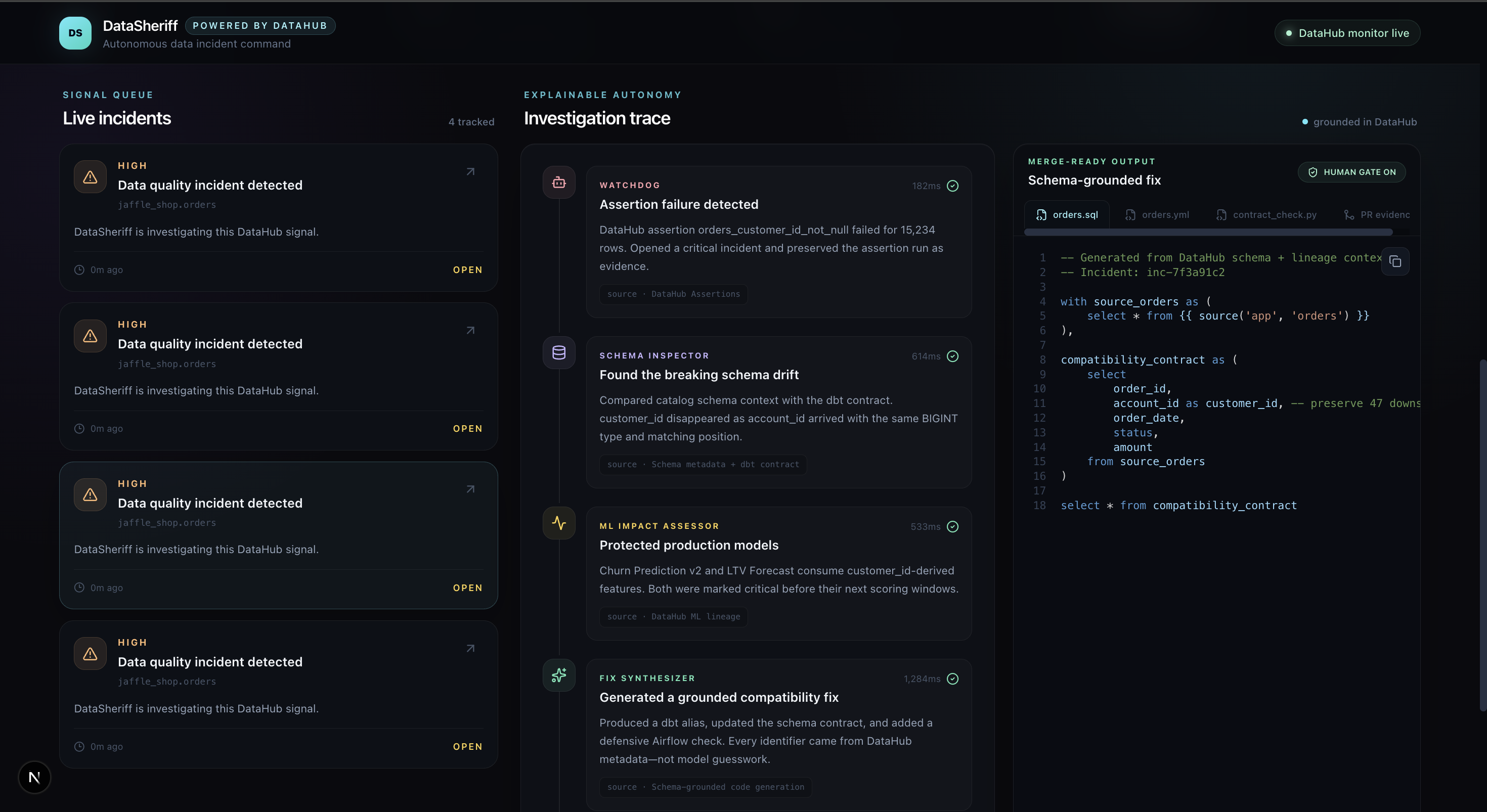Click warning icon on second incident card
The width and height of the screenshot is (1487, 812).
[90, 335]
